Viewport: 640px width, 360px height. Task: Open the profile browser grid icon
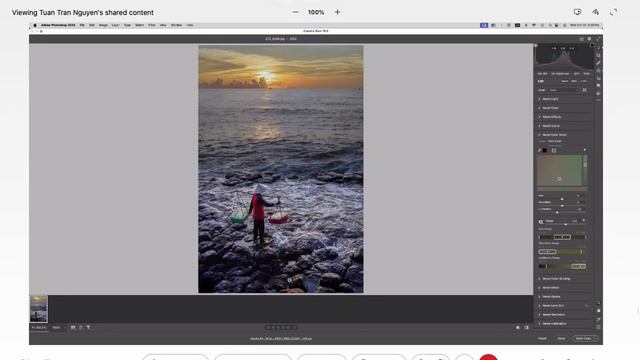(584, 90)
